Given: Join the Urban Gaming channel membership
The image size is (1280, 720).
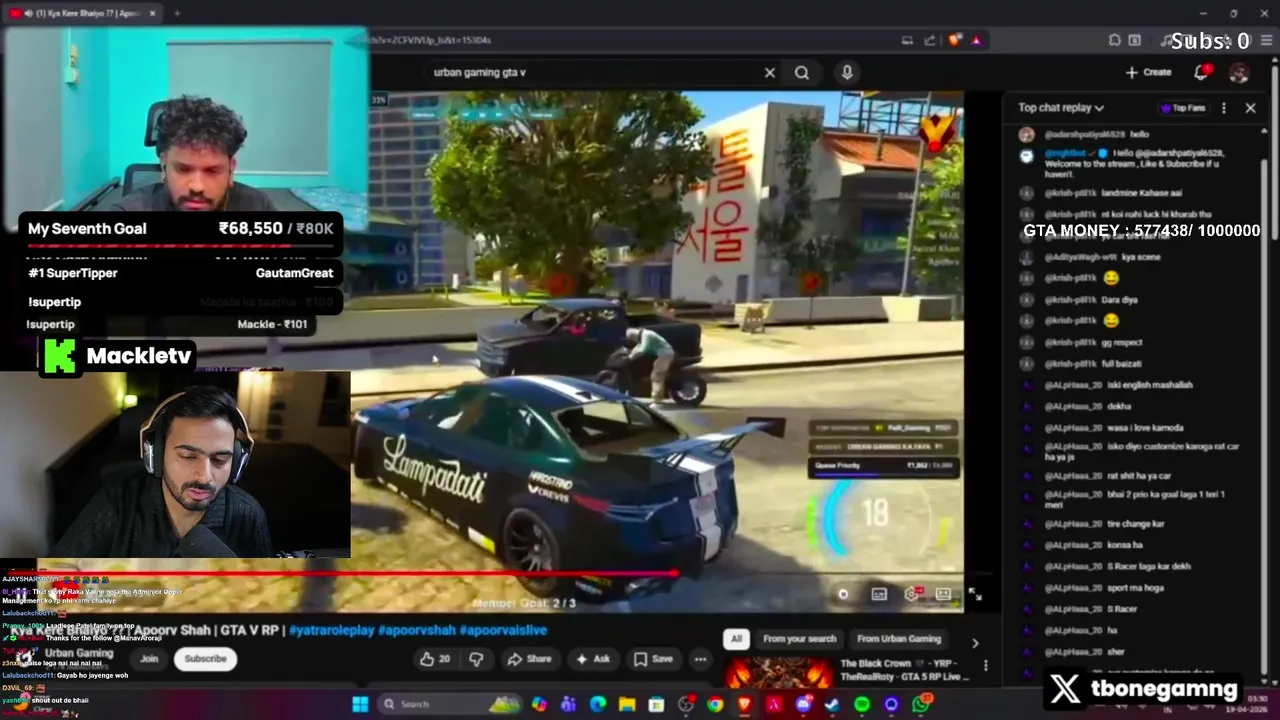Looking at the screenshot, I should coord(149,659).
